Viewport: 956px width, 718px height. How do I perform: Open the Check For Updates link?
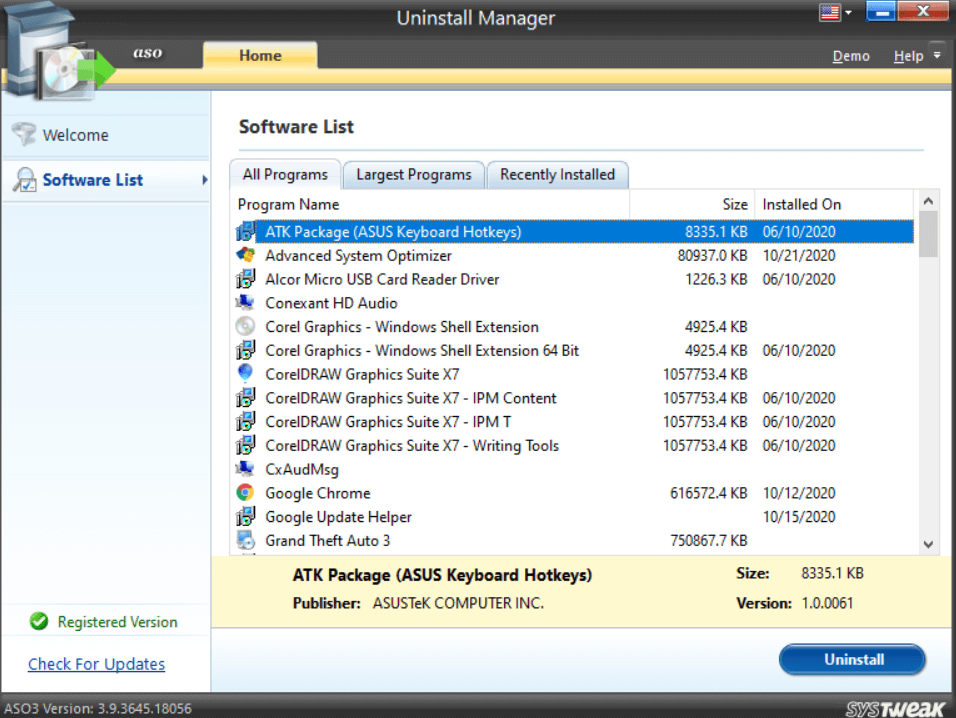coord(96,664)
